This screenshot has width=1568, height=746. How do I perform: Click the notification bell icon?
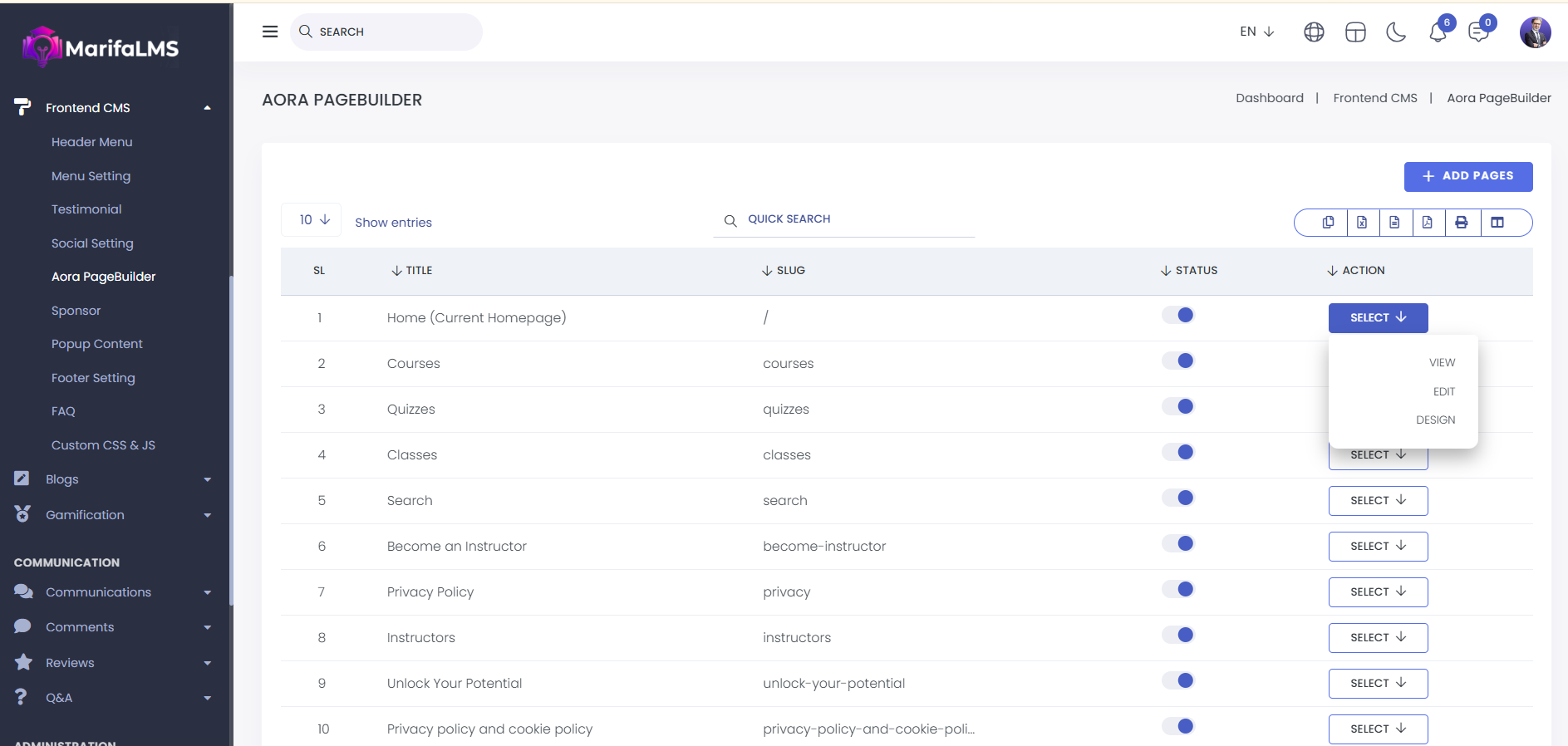point(1438,32)
